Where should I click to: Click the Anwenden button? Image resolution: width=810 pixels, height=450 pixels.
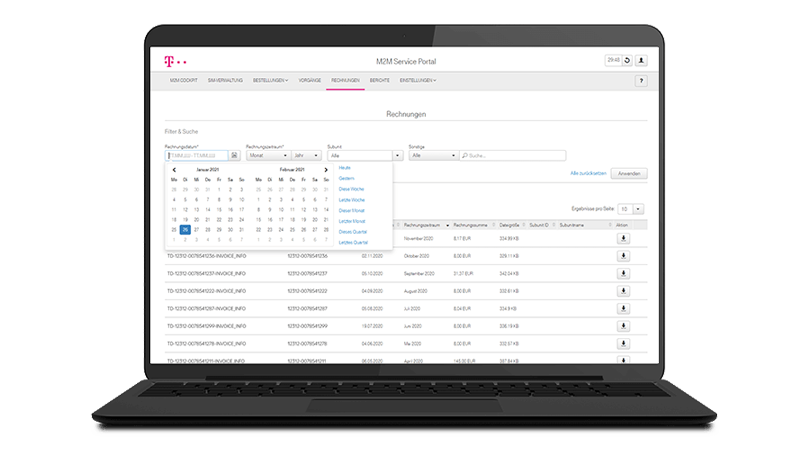[x=629, y=174]
